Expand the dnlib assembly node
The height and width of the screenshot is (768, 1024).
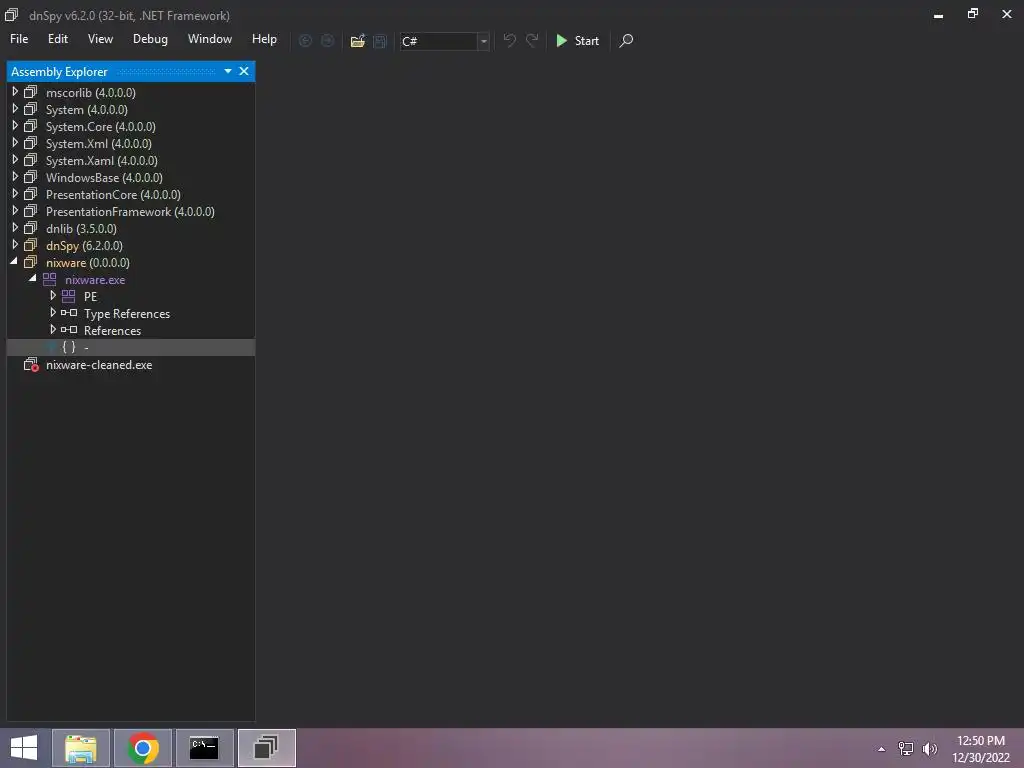tap(15, 228)
